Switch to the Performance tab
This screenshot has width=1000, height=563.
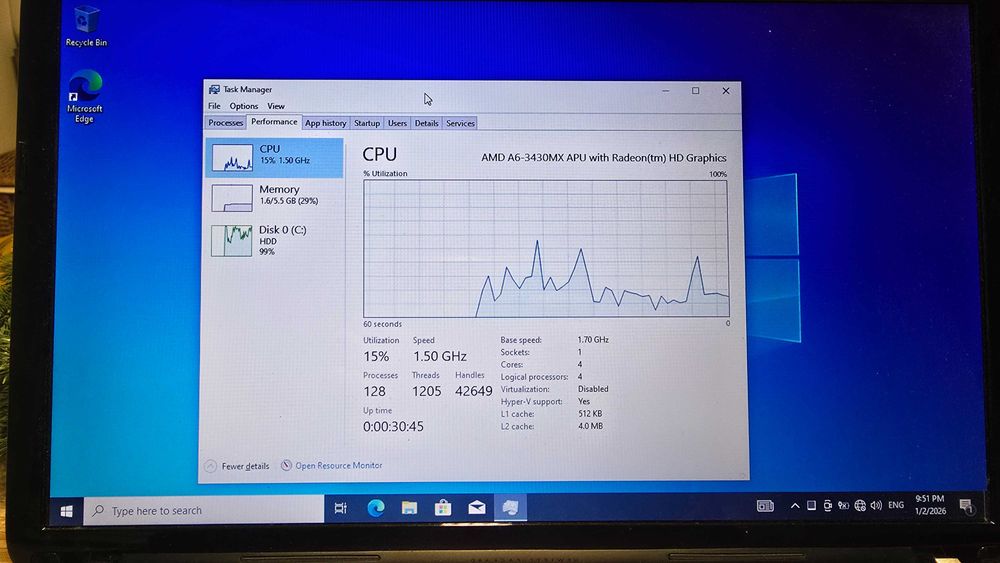coord(274,122)
